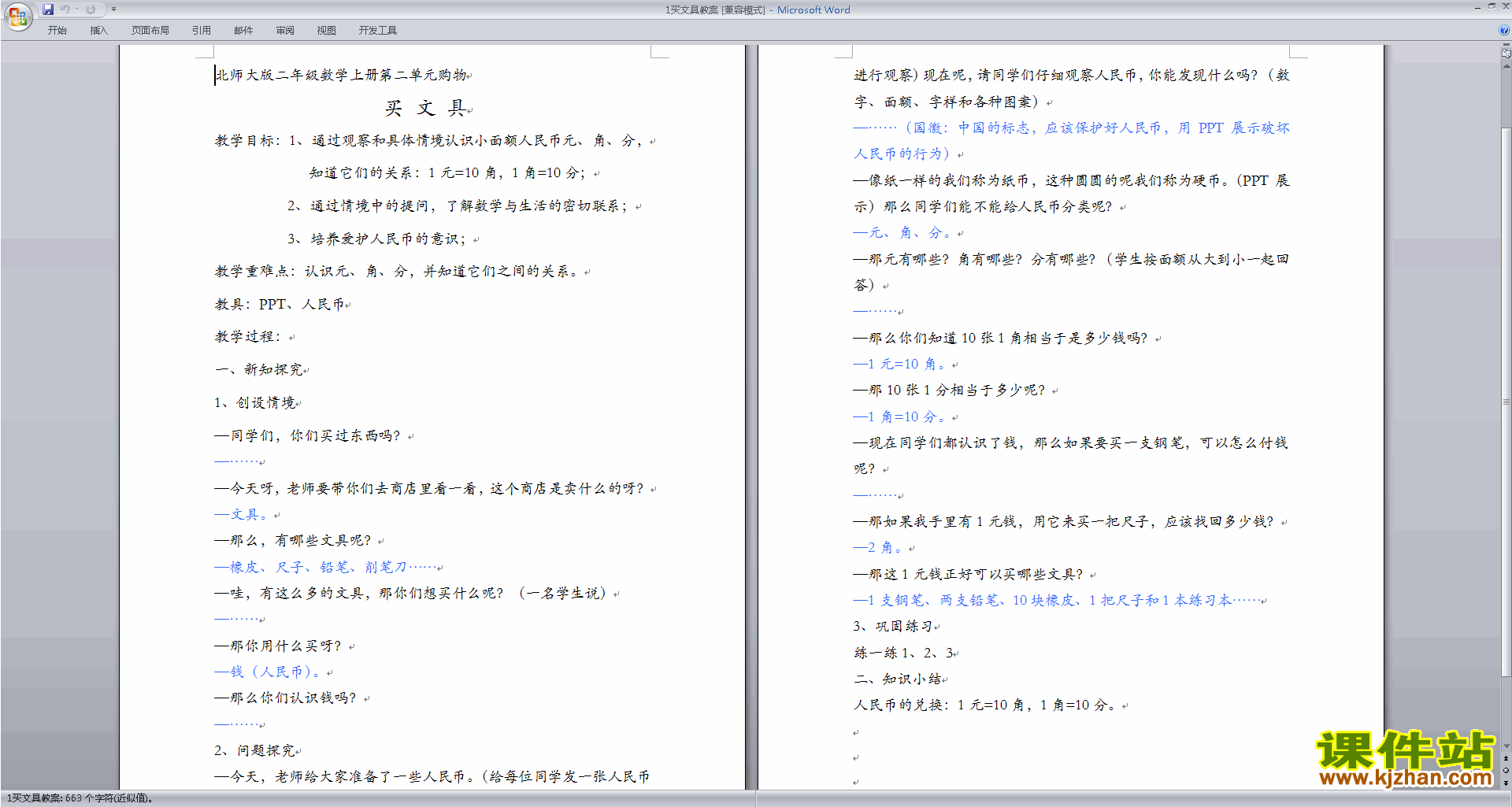Click the line 那么你们认识钱吗？

(x=286, y=698)
